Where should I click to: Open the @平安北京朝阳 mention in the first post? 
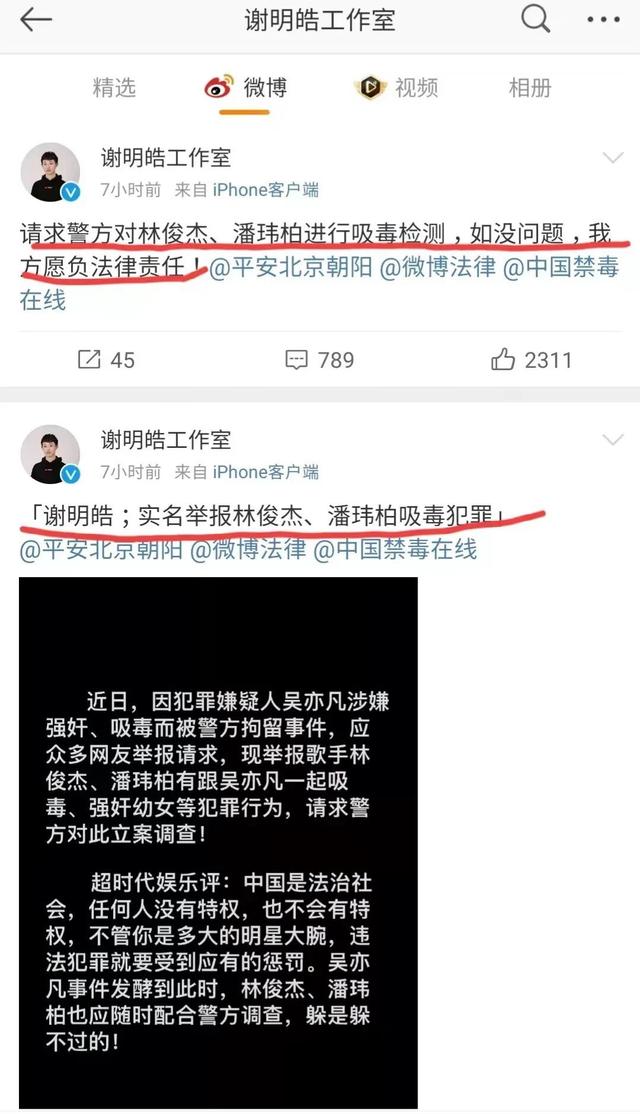click(x=291, y=267)
